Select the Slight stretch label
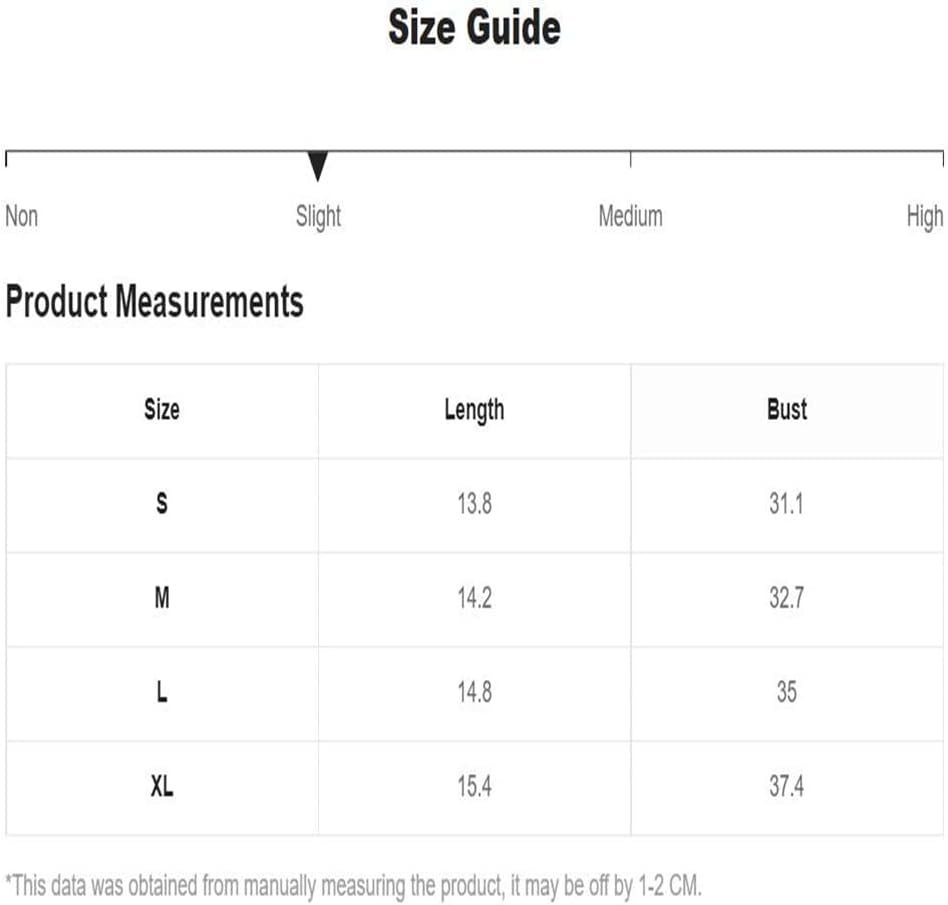 click(x=318, y=217)
